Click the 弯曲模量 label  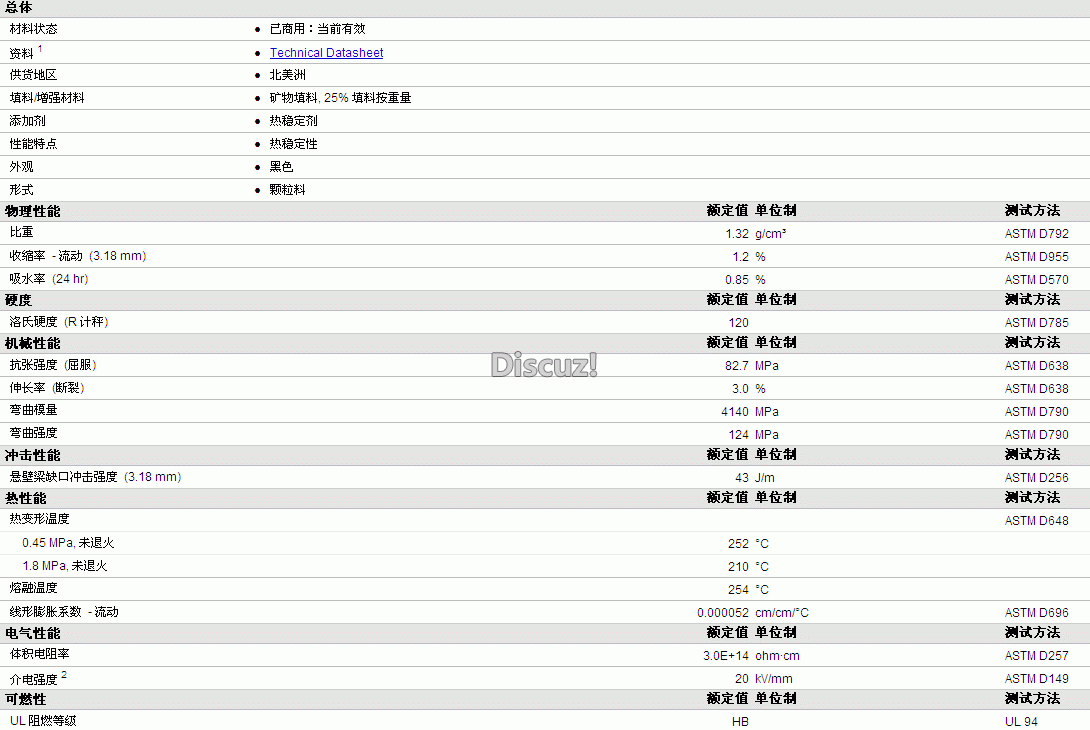33,410
